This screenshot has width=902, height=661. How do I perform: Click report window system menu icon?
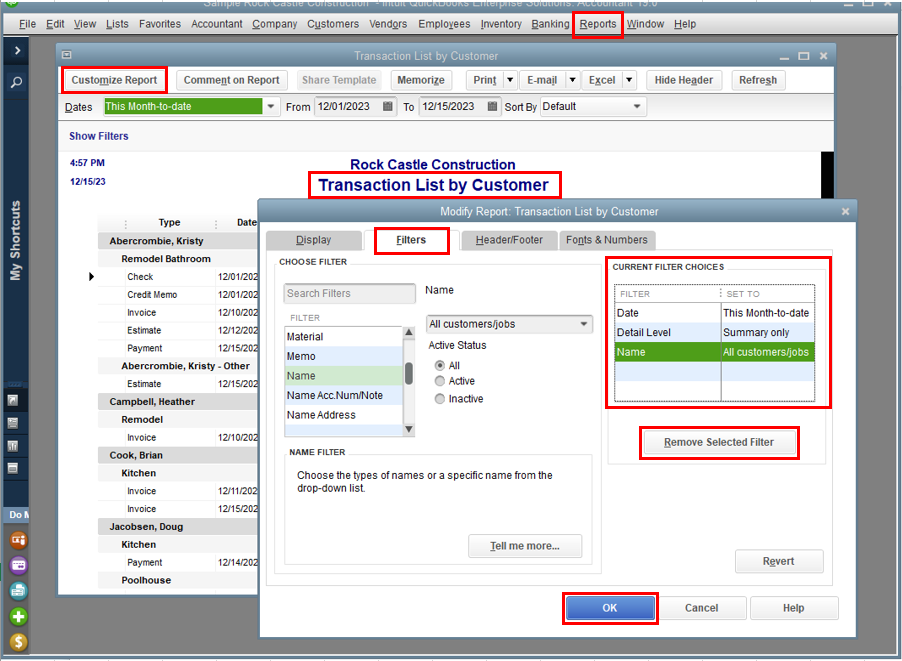[67, 55]
